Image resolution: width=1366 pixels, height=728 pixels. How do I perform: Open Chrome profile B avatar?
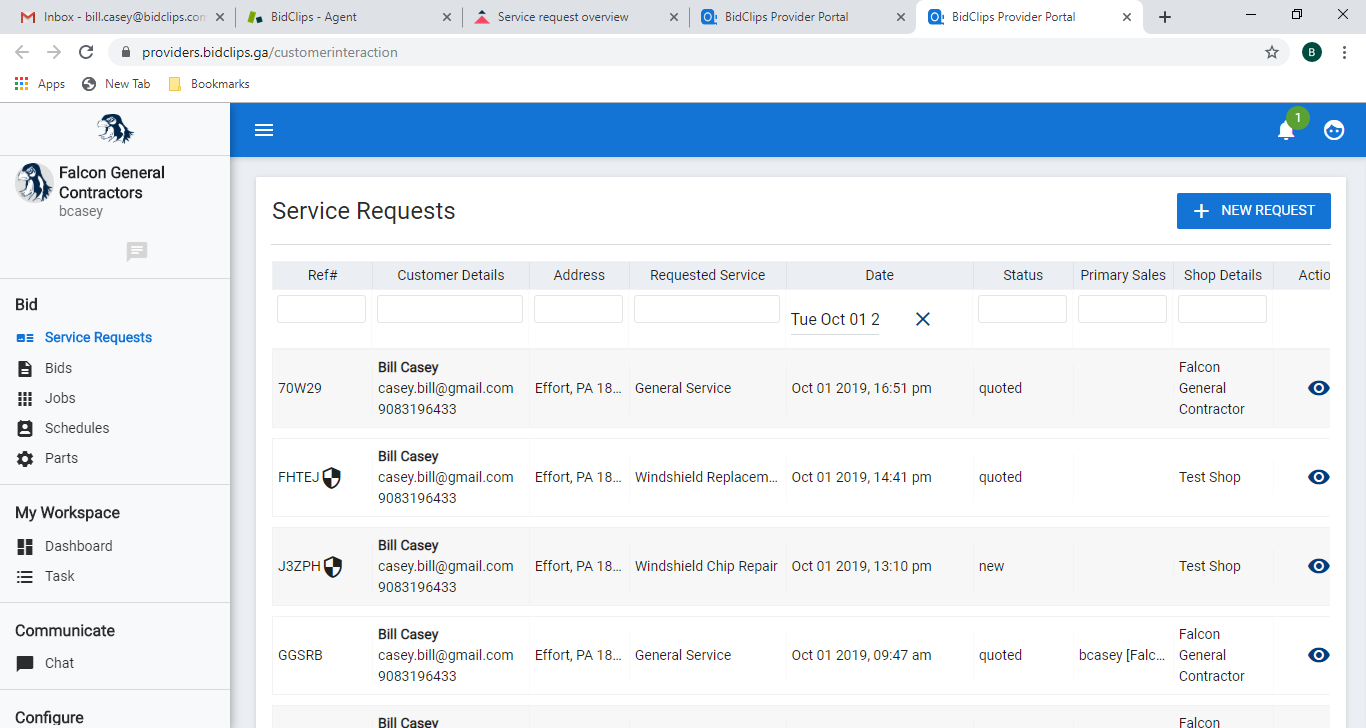(1312, 52)
